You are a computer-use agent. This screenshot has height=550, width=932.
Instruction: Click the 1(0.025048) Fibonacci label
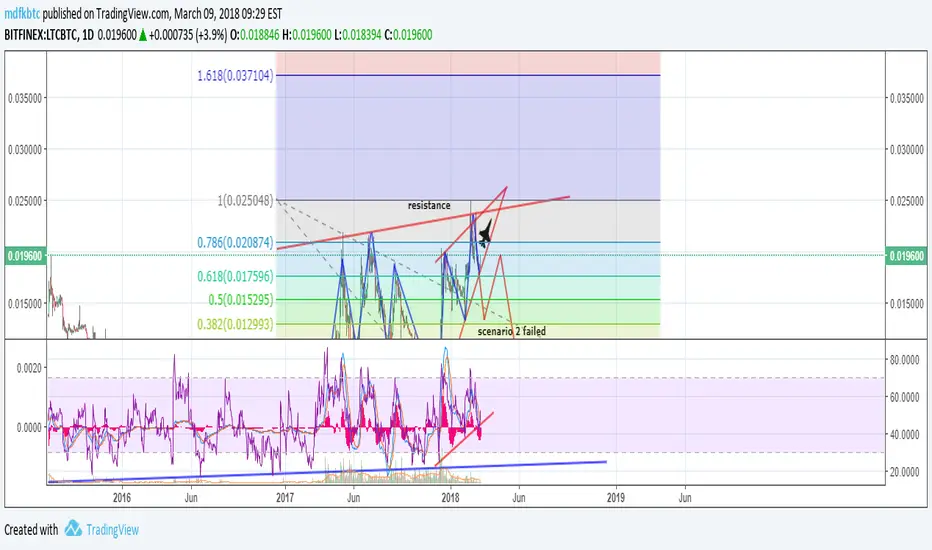click(245, 200)
